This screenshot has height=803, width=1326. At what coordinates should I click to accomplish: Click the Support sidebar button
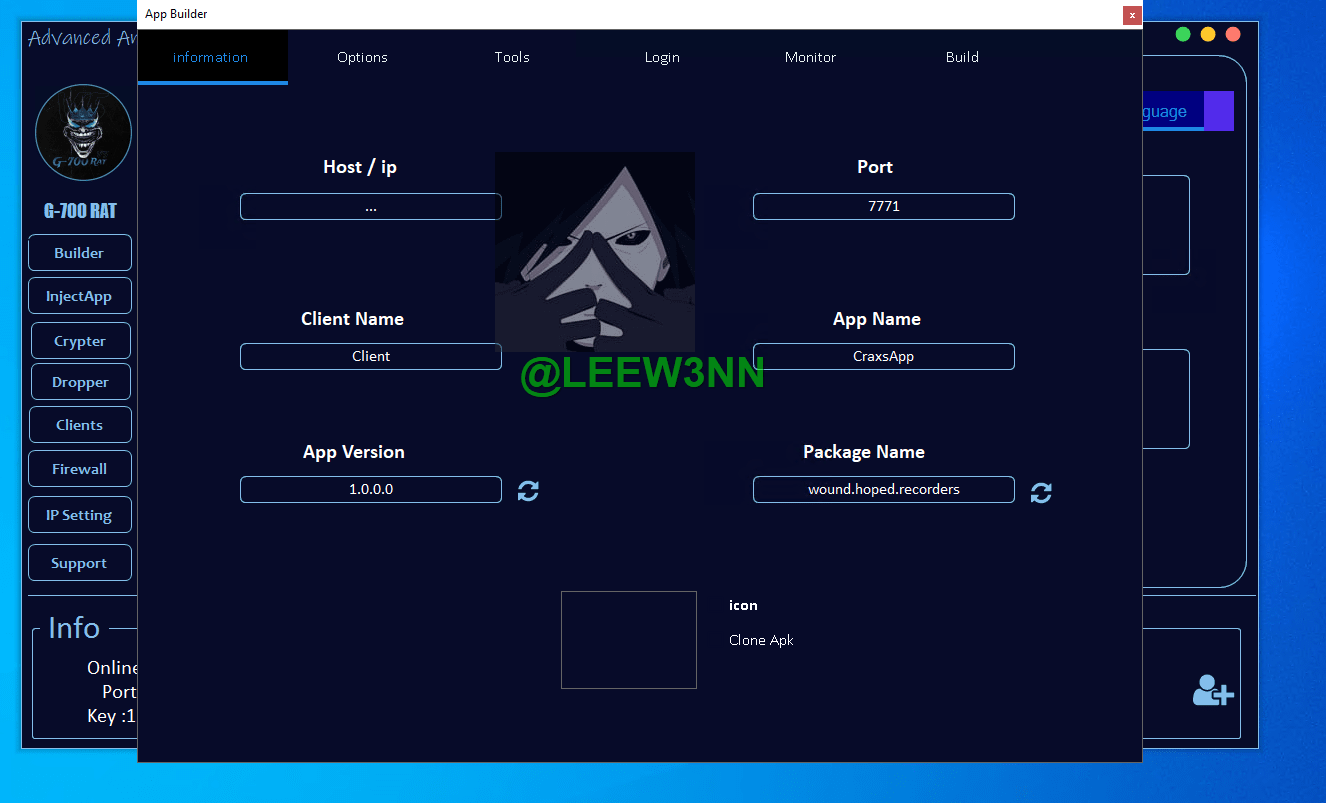click(x=80, y=563)
